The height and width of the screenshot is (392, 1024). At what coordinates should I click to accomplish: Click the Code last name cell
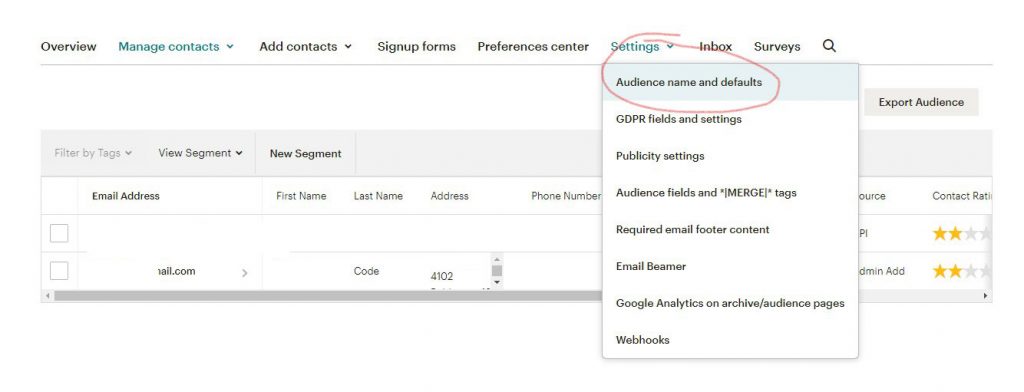coord(366,271)
